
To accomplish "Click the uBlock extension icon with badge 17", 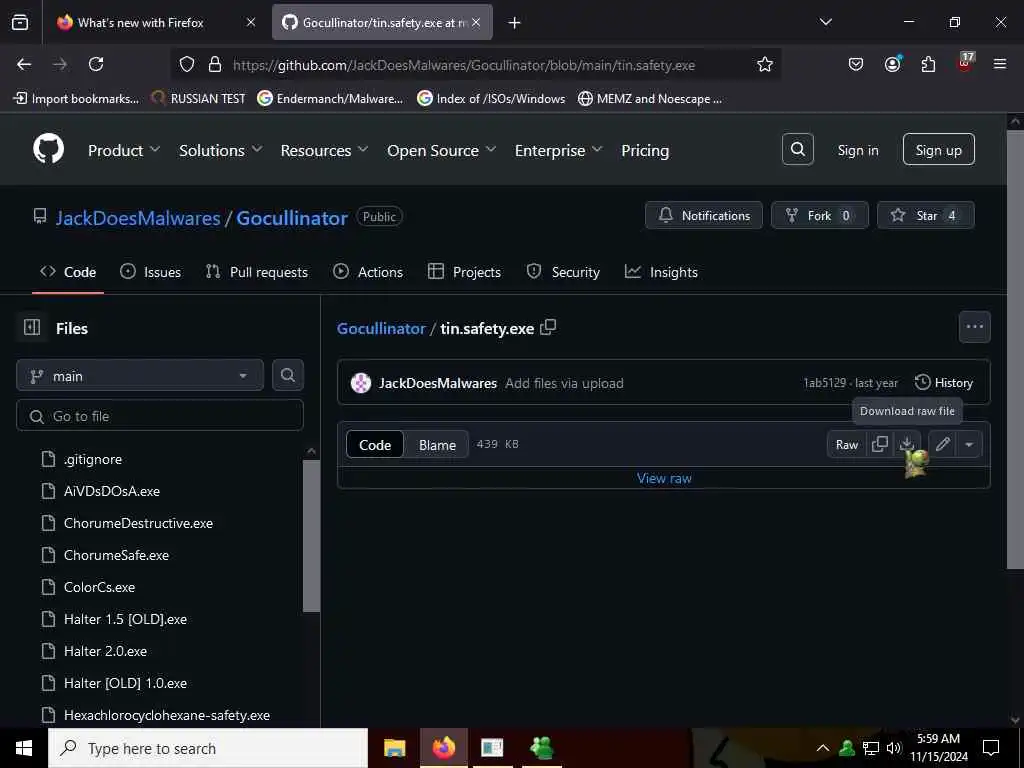I will point(965,63).
